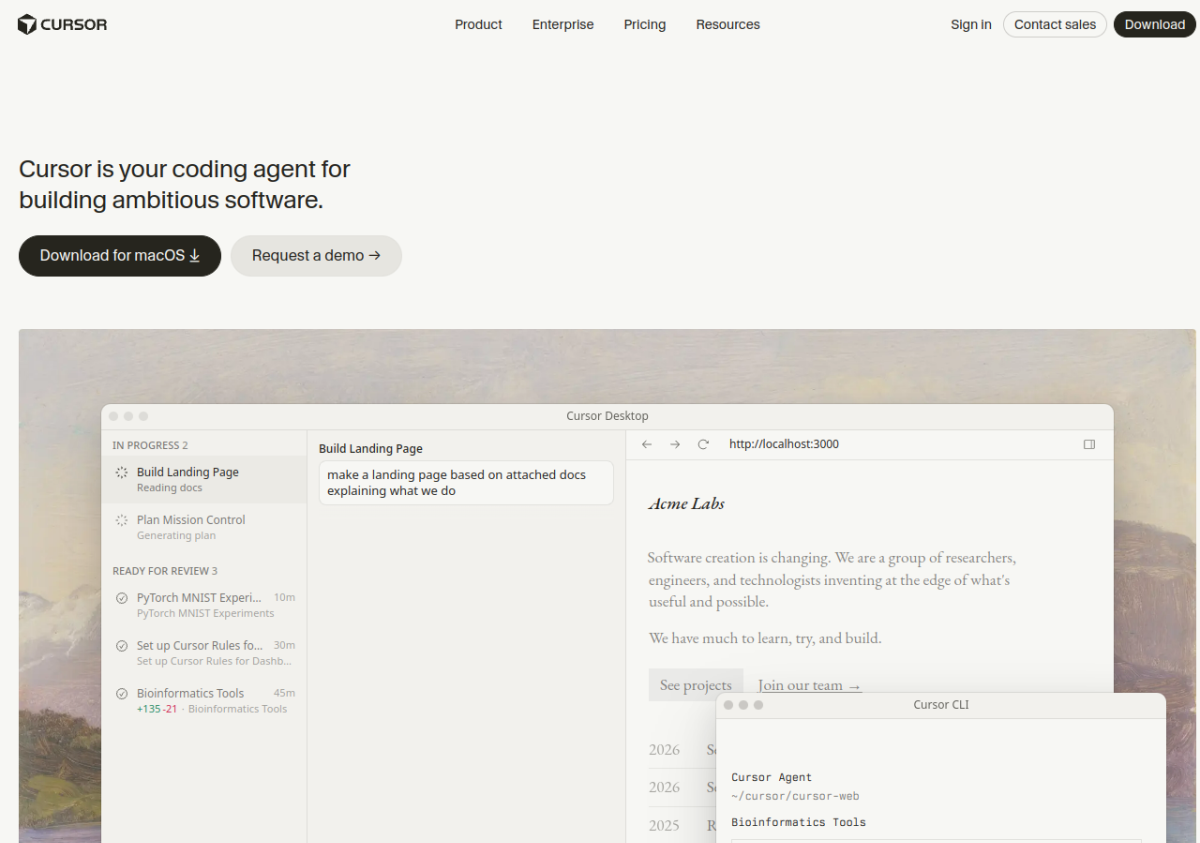
Task: Click check icon beside Set up Cursor Rules
Action: pyautogui.click(x=122, y=646)
